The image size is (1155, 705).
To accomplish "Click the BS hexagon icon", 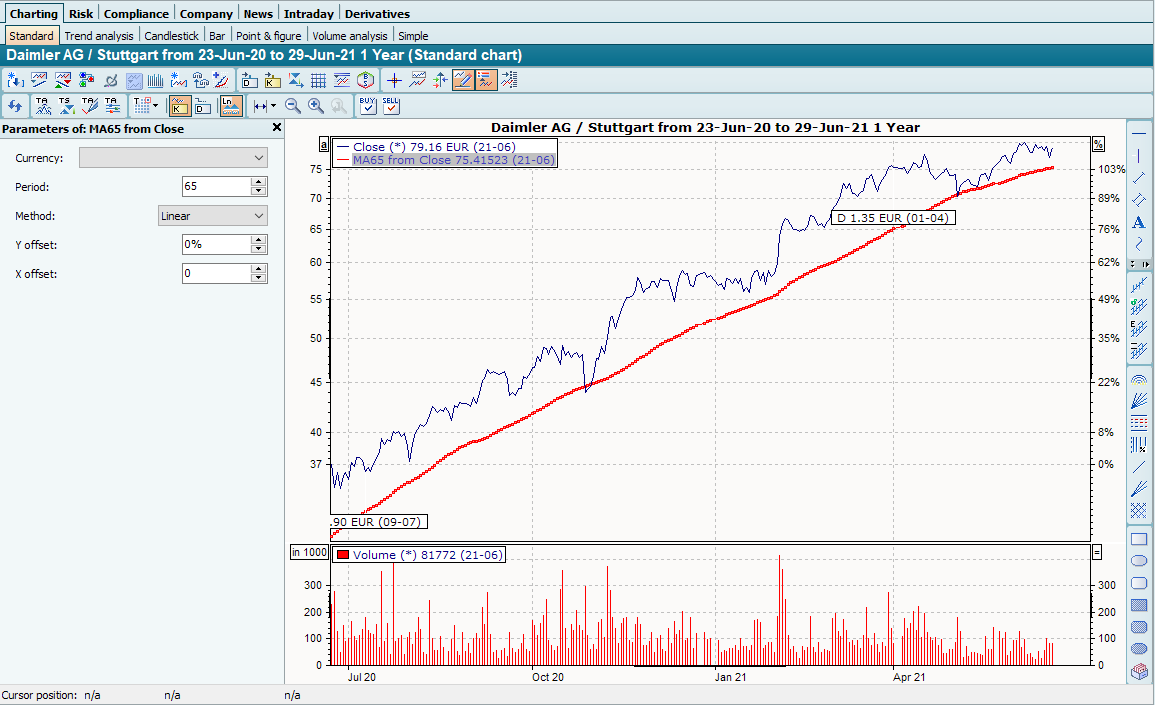I will click(x=366, y=81).
